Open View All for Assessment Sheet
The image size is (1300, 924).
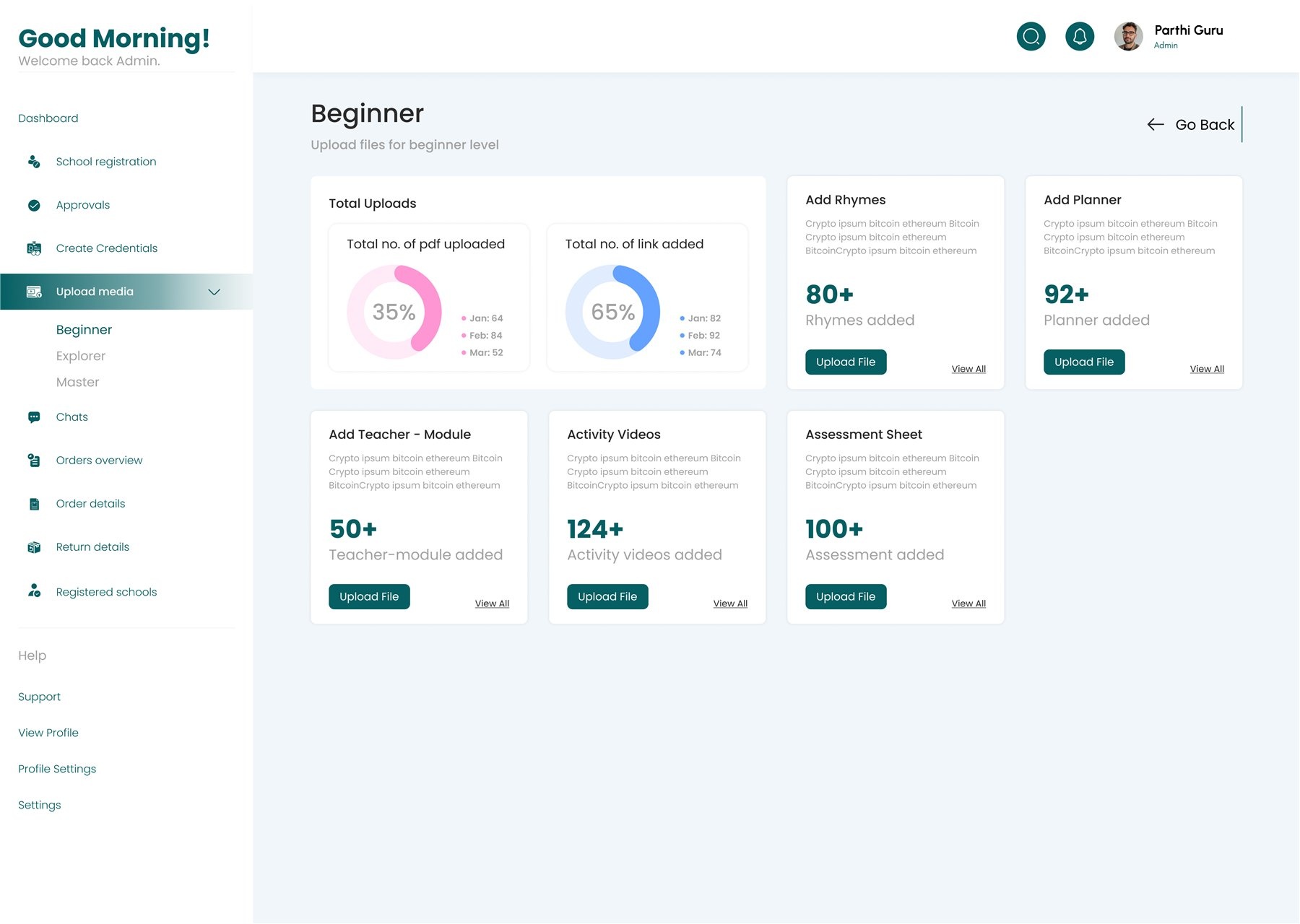tap(968, 603)
